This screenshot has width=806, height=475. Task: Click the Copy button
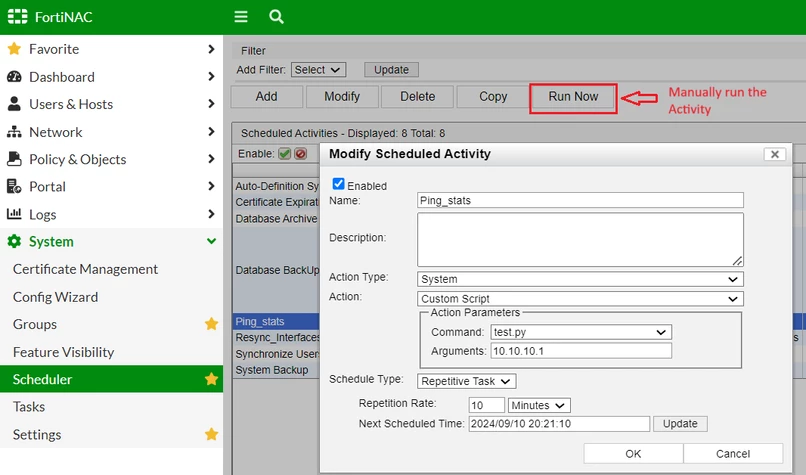493,97
